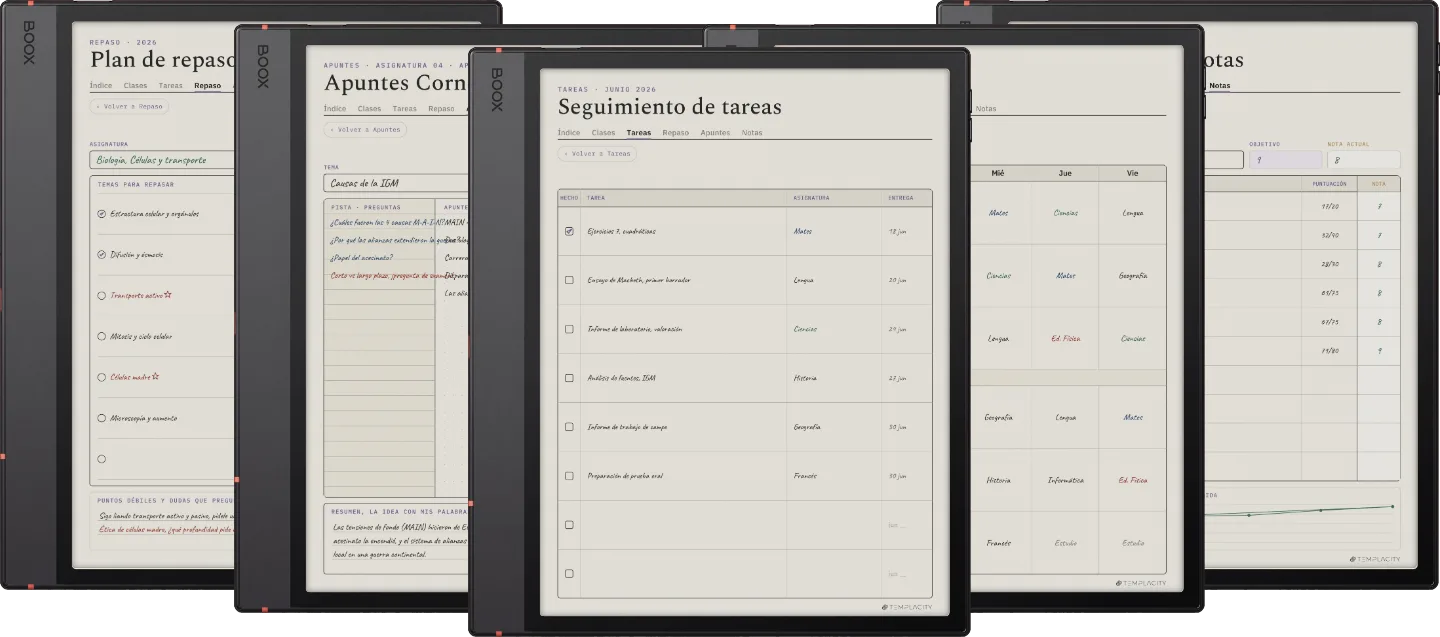
Task: Click the Volver a Apuntes button
Action: (x=365, y=130)
